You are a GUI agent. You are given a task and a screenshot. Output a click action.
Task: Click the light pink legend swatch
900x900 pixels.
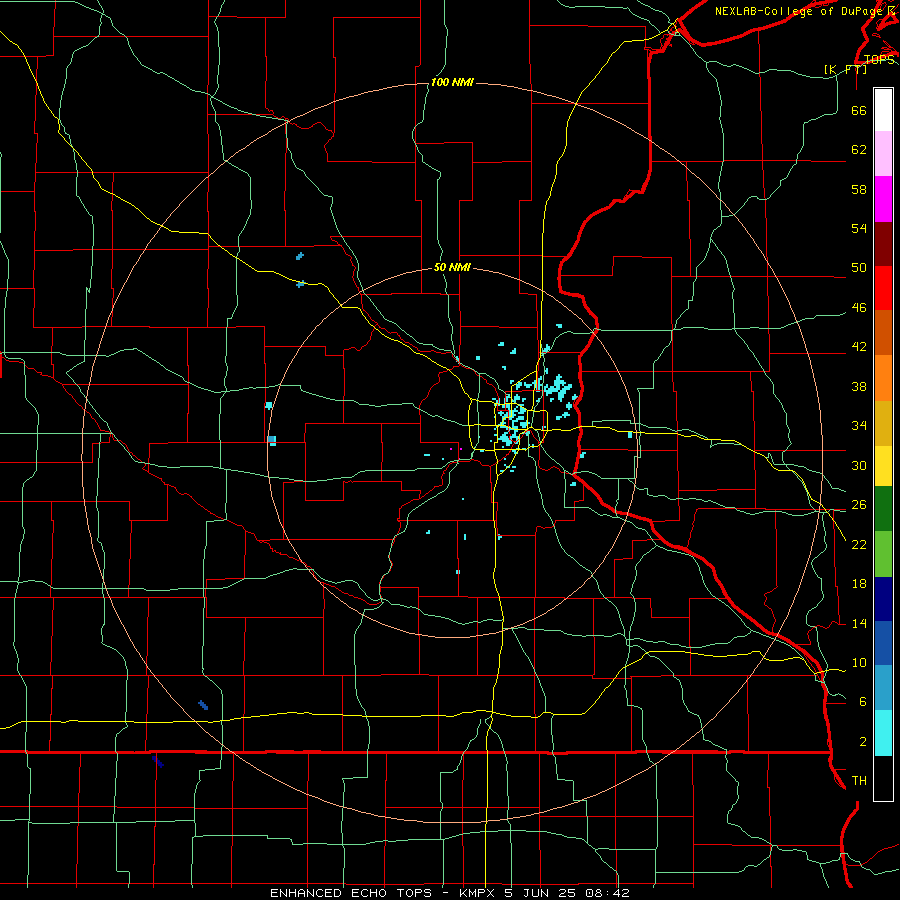coord(883,154)
